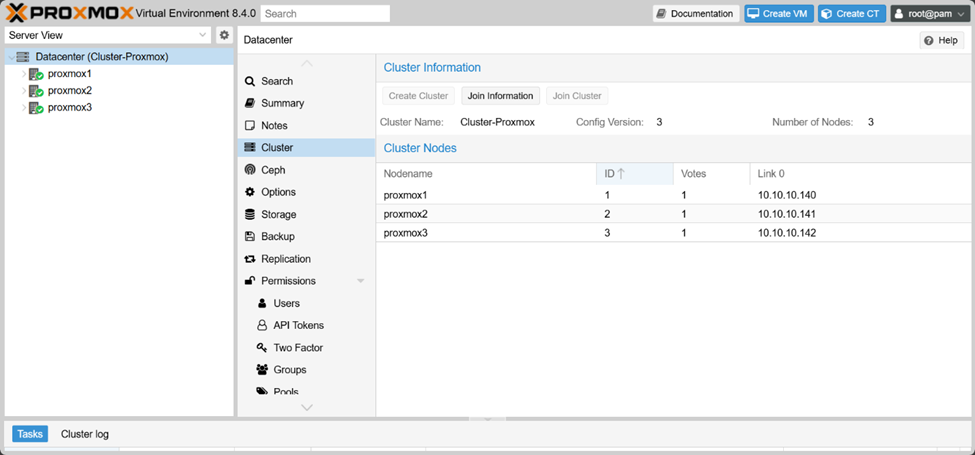Viewport: 975px width, 455px height.
Task: Click the proxmox1 node server icon
Action: [36, 74]
